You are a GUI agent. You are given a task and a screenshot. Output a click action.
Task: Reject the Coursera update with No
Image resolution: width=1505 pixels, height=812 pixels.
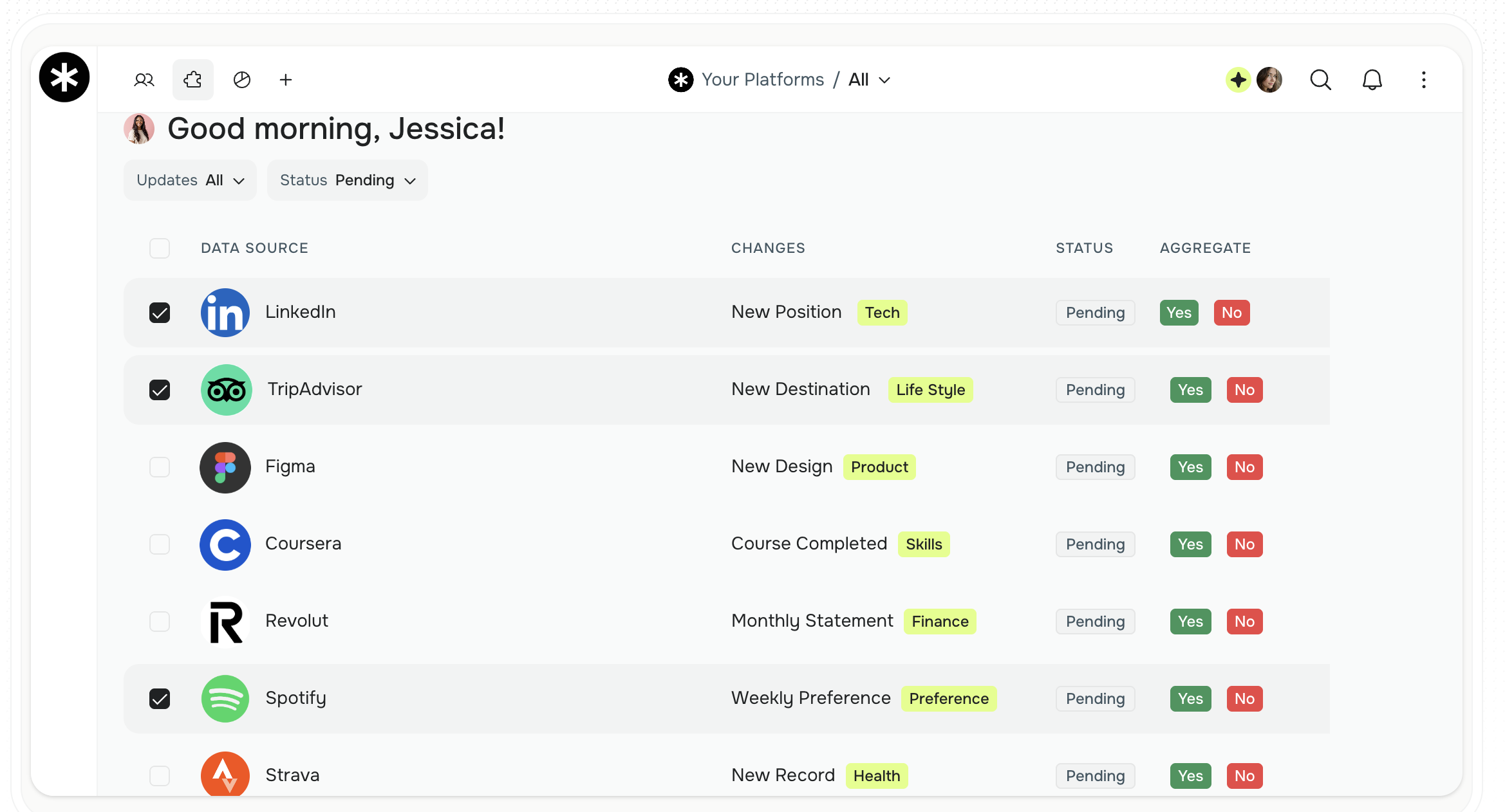coord(1244,544)
